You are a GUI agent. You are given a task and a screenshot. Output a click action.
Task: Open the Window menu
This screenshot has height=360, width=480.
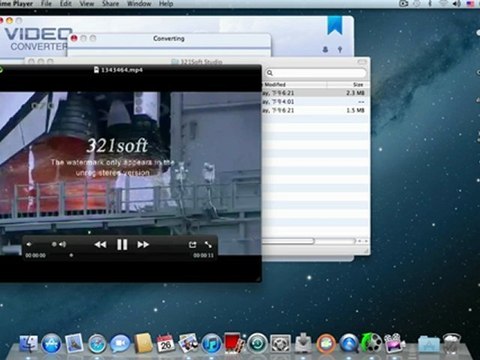(x=139, y=4)
